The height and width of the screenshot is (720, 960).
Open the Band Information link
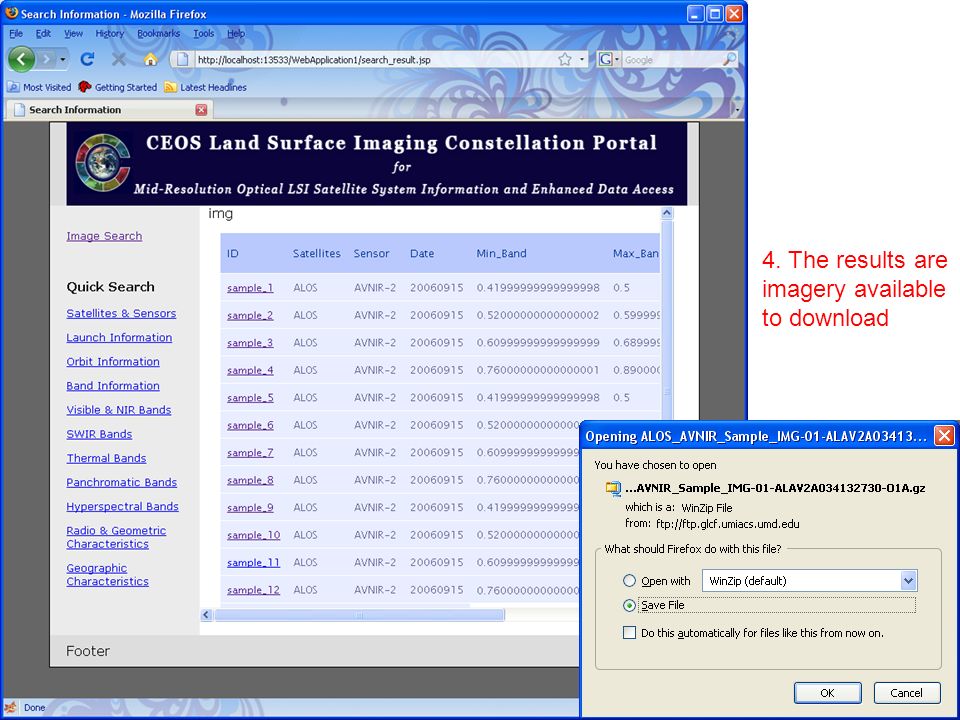pos(113,386)
